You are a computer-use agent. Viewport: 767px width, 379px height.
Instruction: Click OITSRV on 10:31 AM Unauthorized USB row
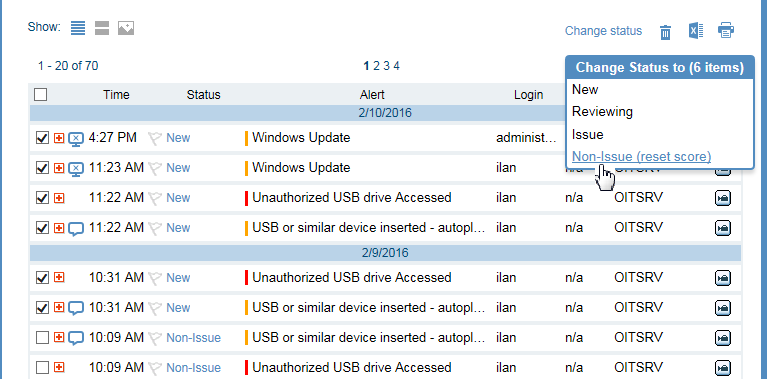[638, 278]
